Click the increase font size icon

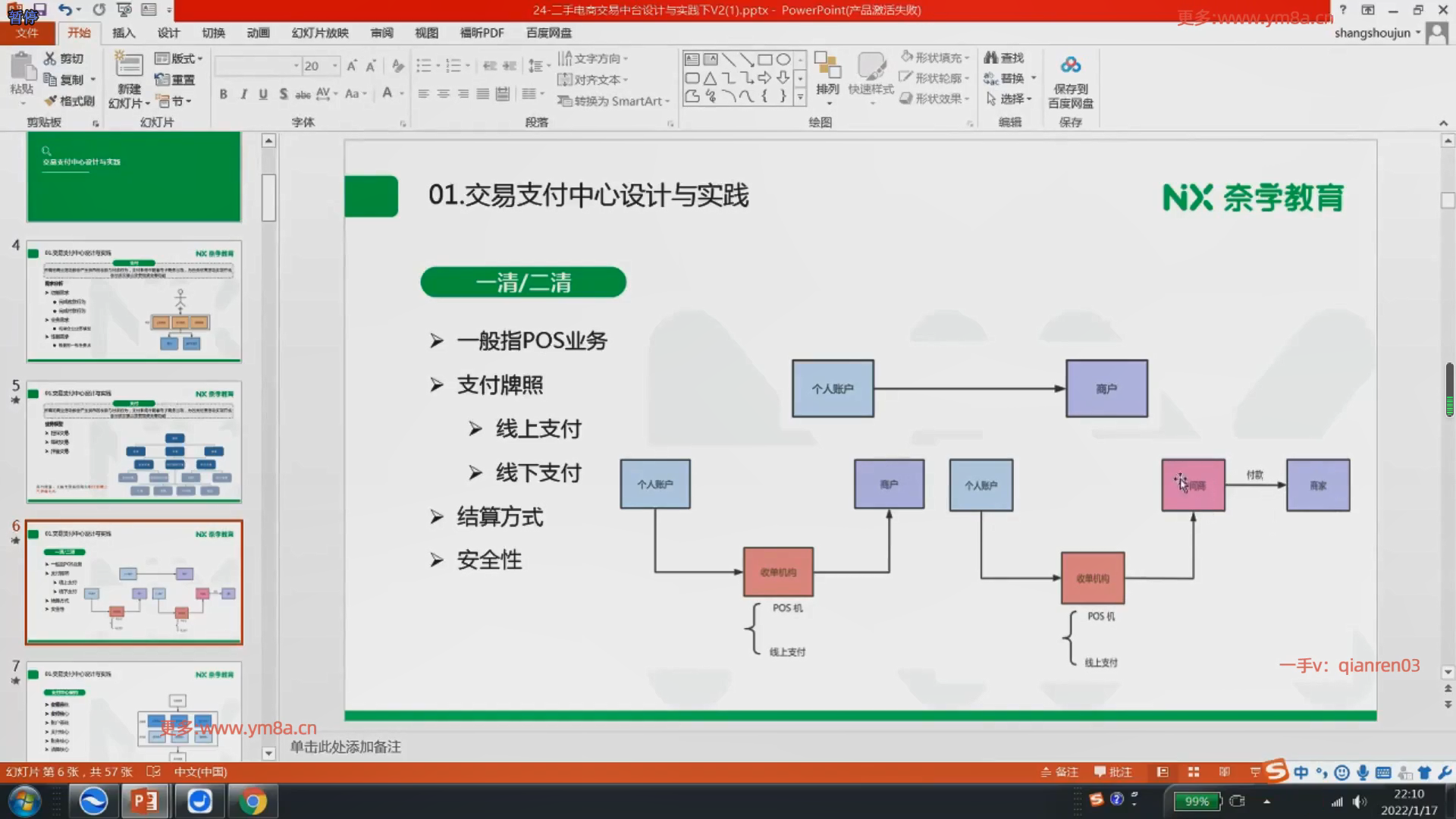tap(352, 66)
